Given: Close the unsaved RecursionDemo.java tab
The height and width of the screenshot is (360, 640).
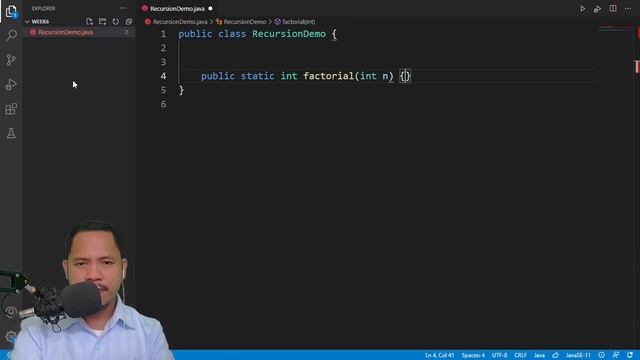Looking at the screenshot, I should (211, 9).
